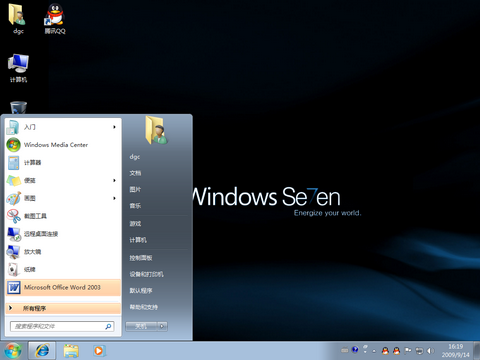Open Remote Desktop Connection (远程桌面连接)
This screenshot has width=480, height=360.
(x=63, y=234)
